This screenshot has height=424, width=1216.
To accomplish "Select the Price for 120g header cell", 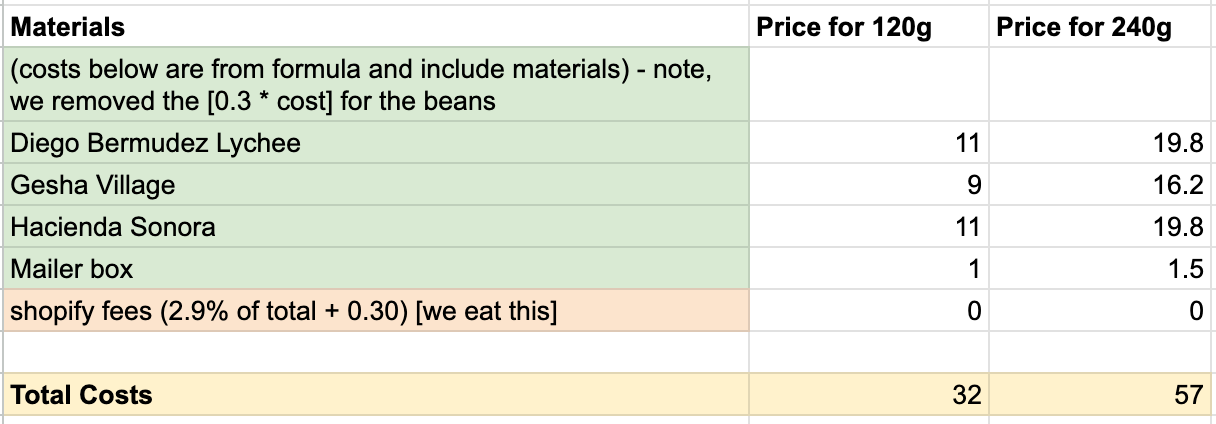I will (x=868, y=27).
